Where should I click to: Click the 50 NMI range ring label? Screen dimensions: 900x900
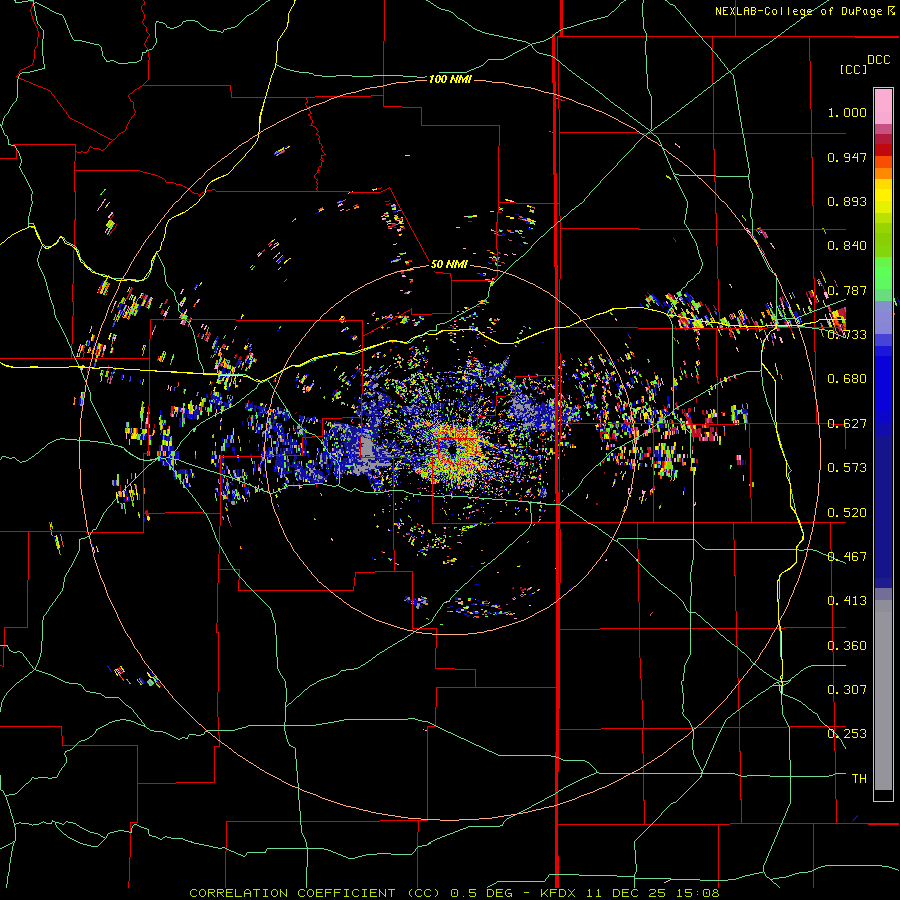coord(449,265)
